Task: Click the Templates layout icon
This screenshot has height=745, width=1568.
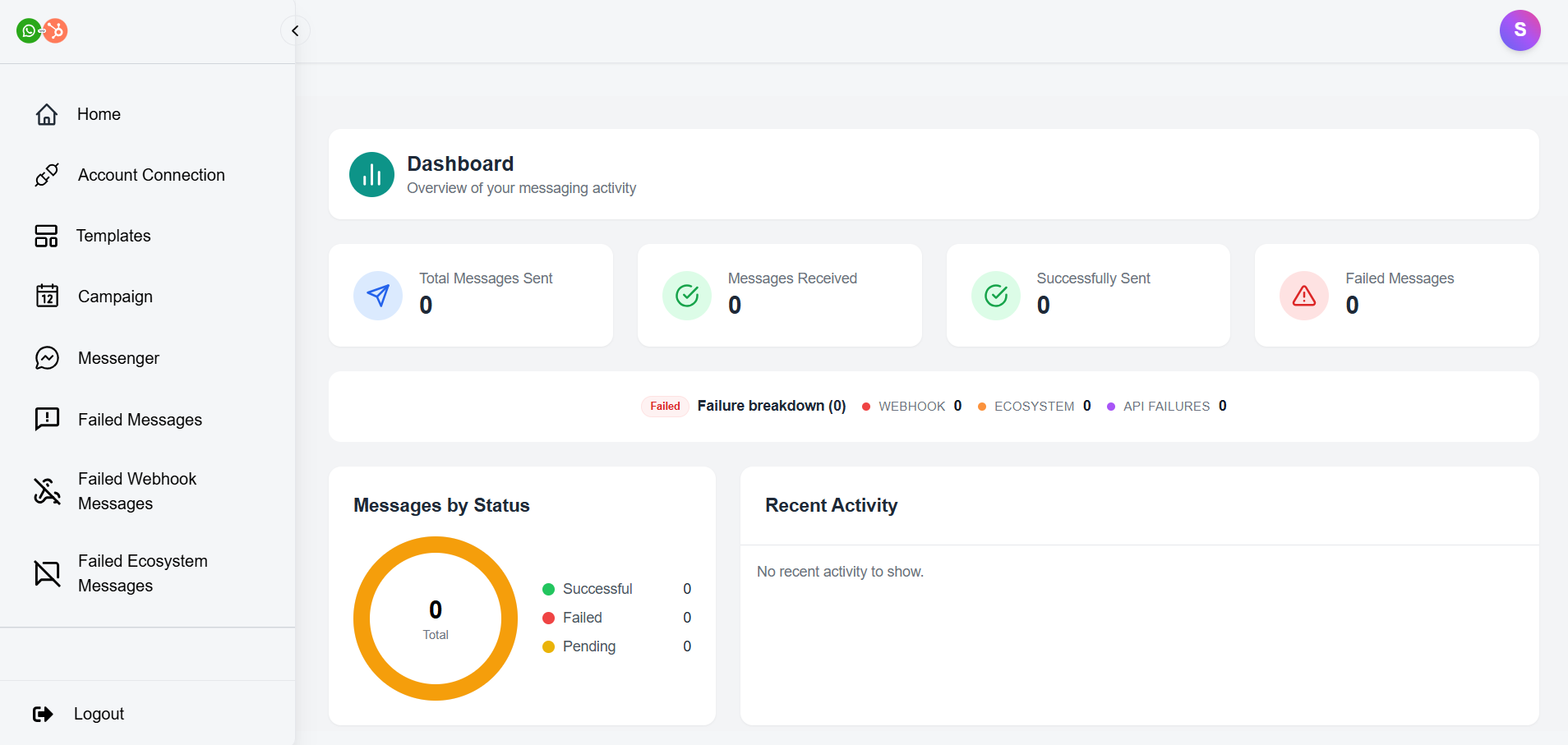Action: coord(47,236)
